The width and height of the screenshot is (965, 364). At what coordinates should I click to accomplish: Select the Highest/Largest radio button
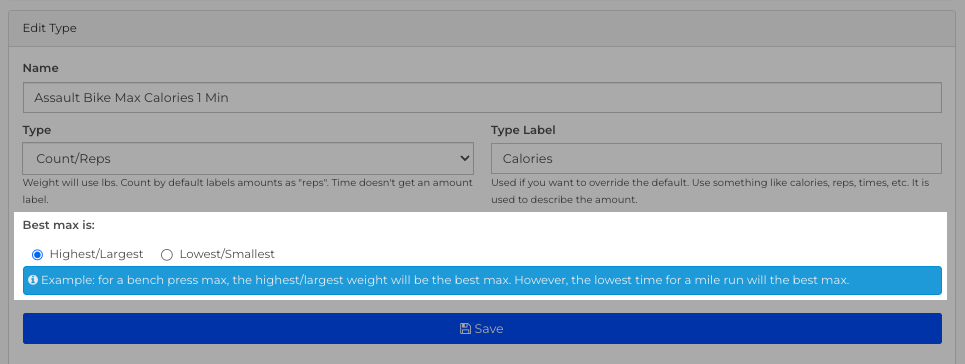[37, 254]
